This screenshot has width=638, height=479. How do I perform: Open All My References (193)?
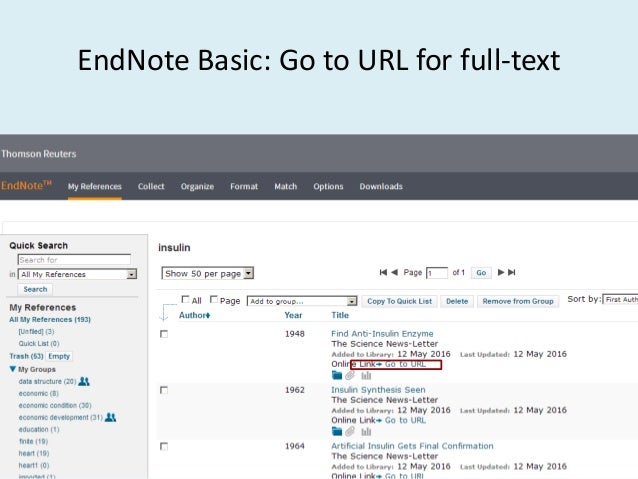coord(50,319)
